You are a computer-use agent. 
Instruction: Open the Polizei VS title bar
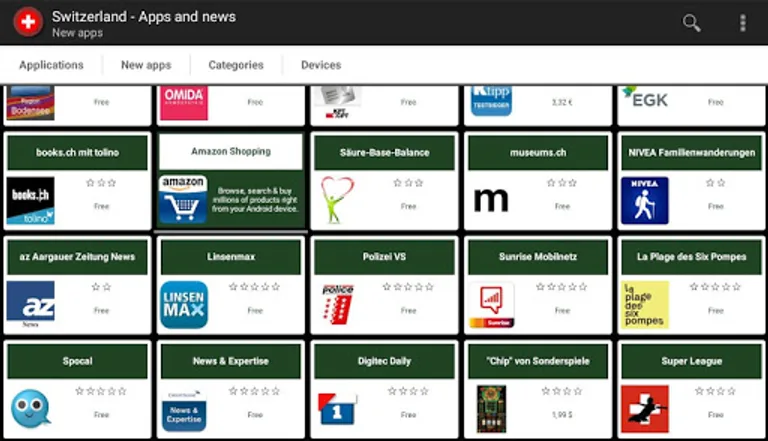click(x=384, y=257)
